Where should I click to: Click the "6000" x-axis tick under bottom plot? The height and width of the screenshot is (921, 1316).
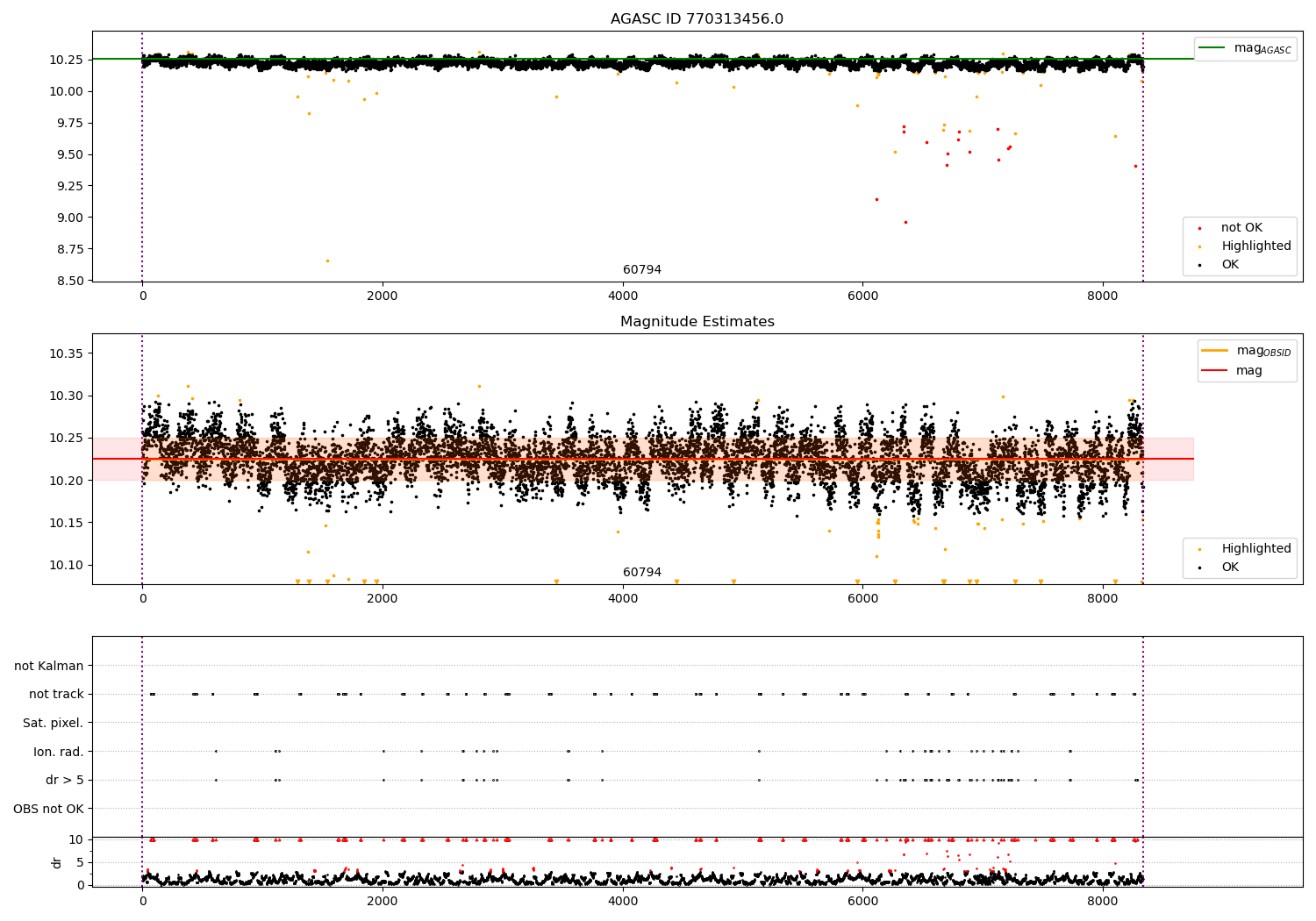[x=862, y=901]
